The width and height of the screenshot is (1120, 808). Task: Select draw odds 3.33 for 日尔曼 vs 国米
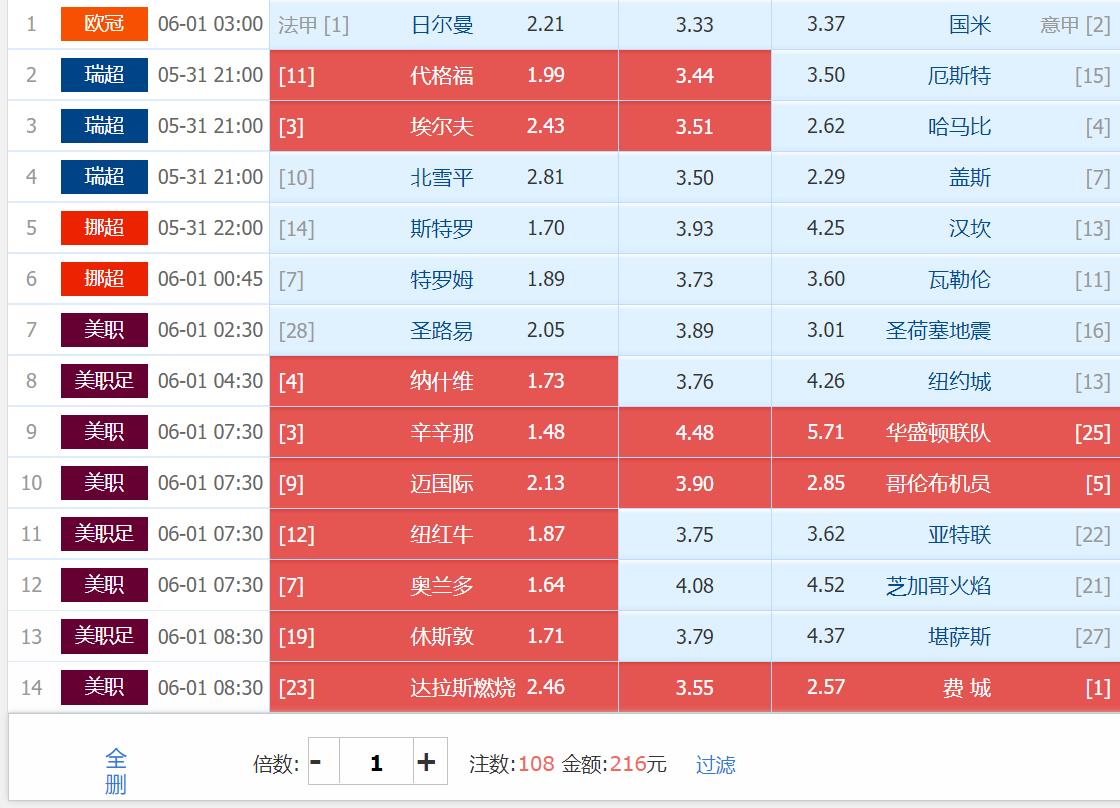tap(695, 24)
